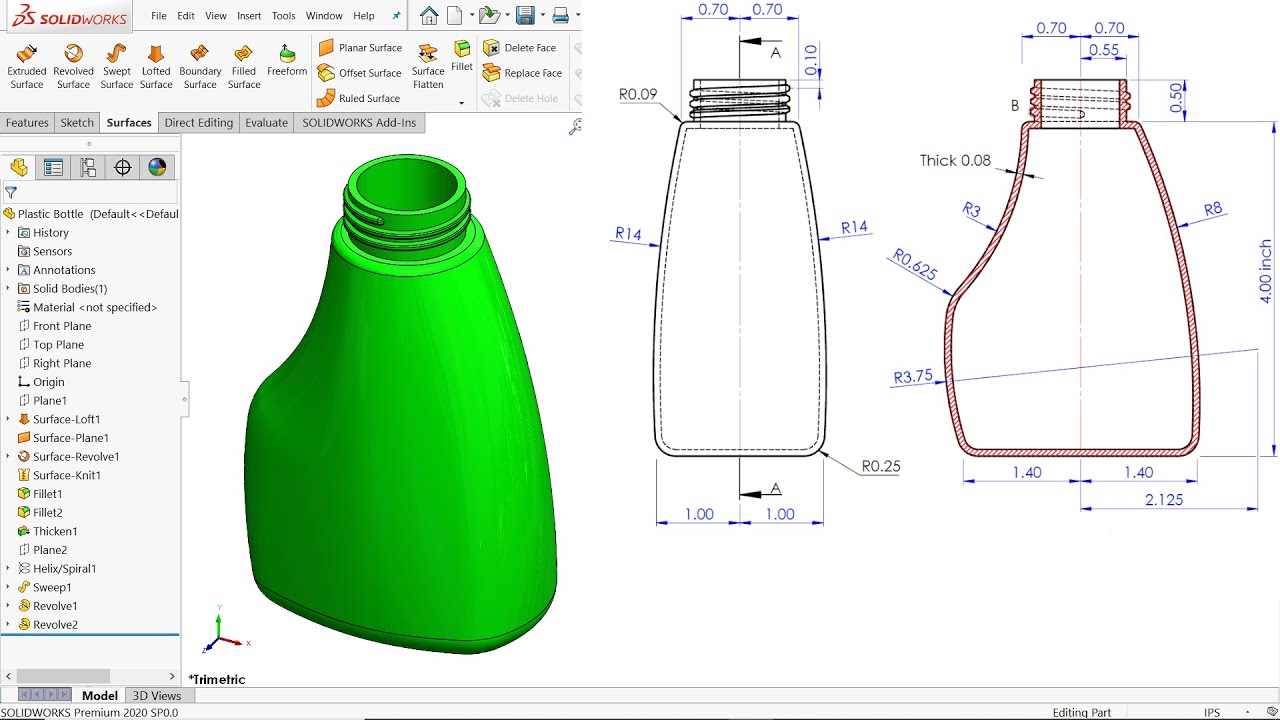Image resolution: width=1280 pixels, height=720 pixels.
Task: Expand the Surface-Loft1 feature
Action: pos(8,419)
